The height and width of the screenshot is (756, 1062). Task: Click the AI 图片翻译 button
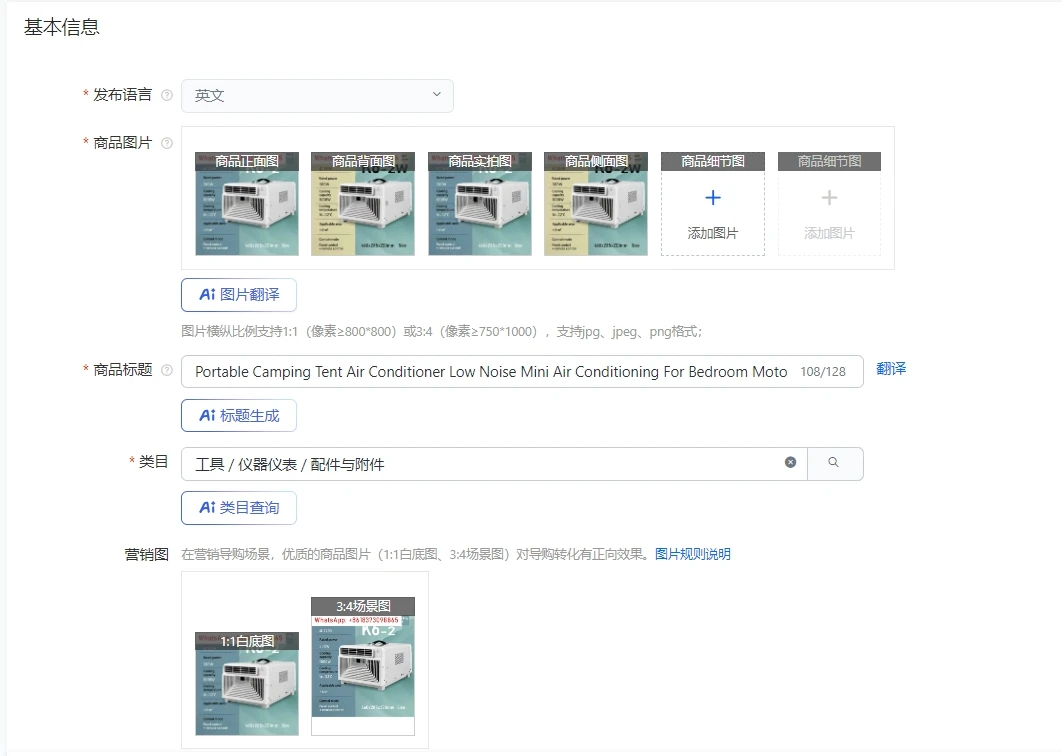pyautogui.click(x=239, y=295)
